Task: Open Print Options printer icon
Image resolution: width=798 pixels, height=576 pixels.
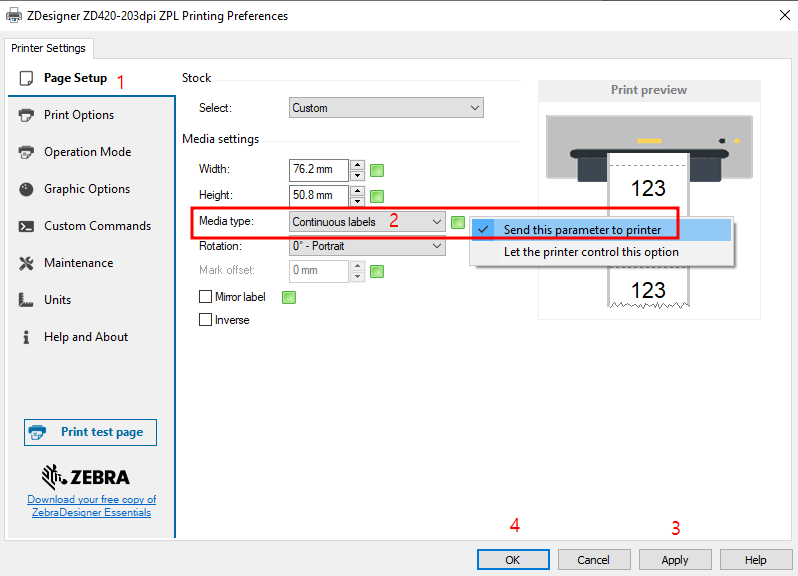Action: coord(26,115)
